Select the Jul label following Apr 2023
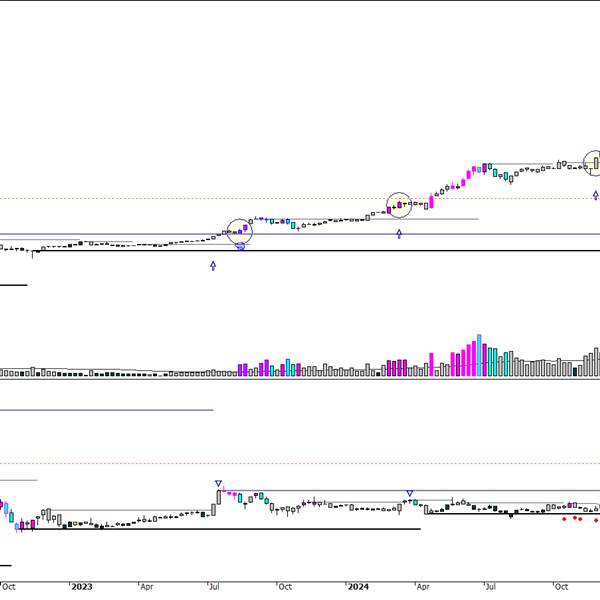This screenshot has width=600, height=600. (x=214, y=587)
